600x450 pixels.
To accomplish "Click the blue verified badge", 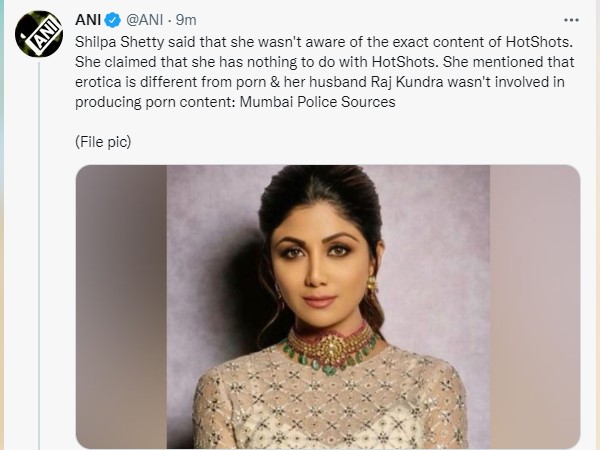I will (115, 19).
